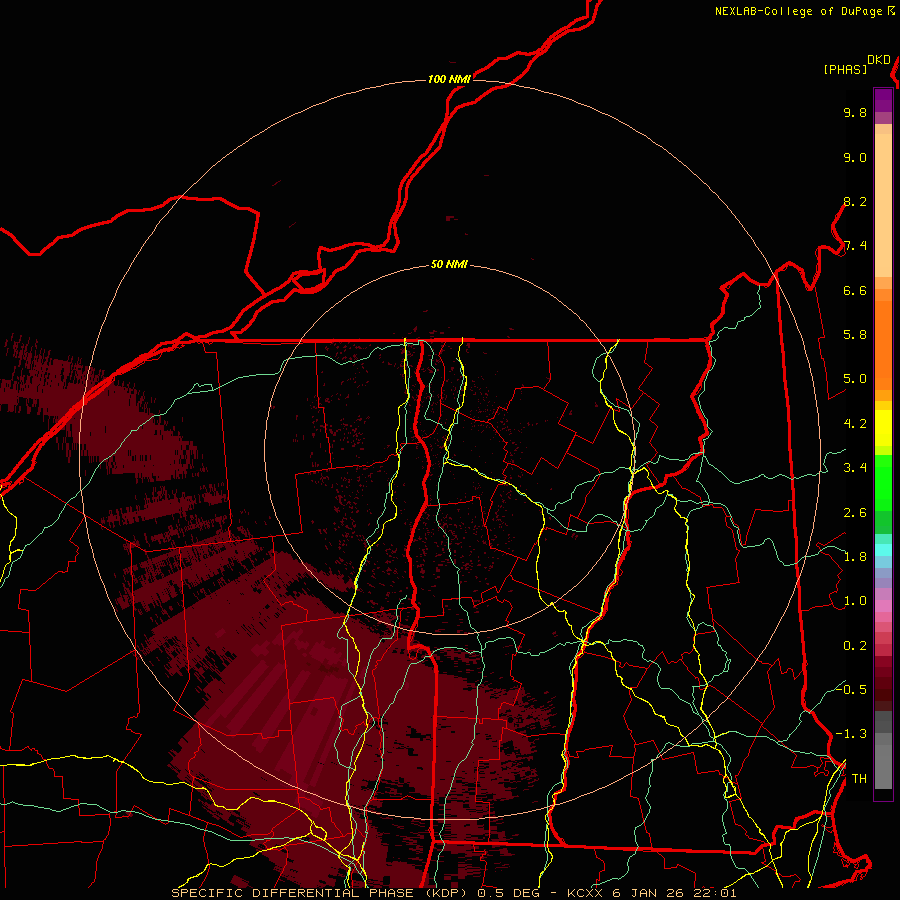Click the DKD label above color scale
This screenshot has height=900, width=900.
click(879, 60)
